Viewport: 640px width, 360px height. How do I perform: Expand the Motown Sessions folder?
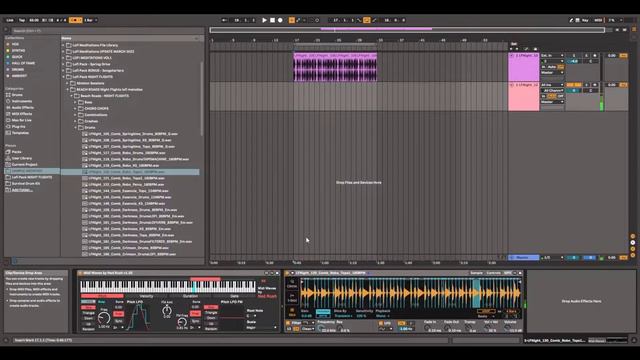click(67, 83)
